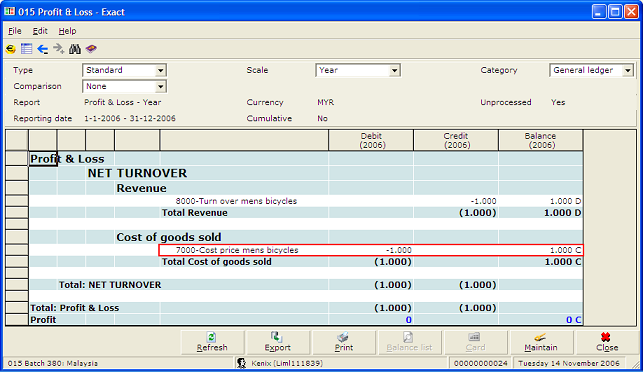This screenshot has height=372, width=643.
Task: Click the Maintain button
Action: (541, 342)
